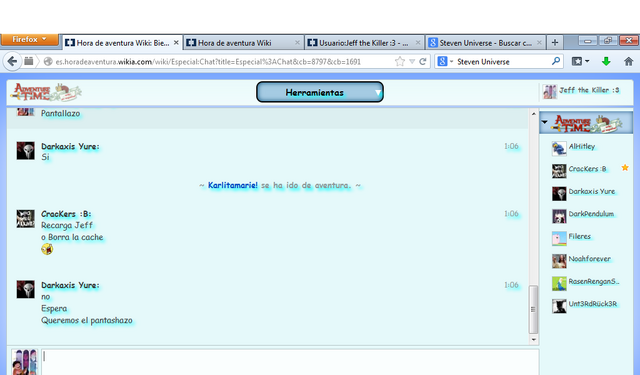The width and height of the screenshot is (640, 375).
Task: Collapse the user list with arrow
Action: coord(544,122)
